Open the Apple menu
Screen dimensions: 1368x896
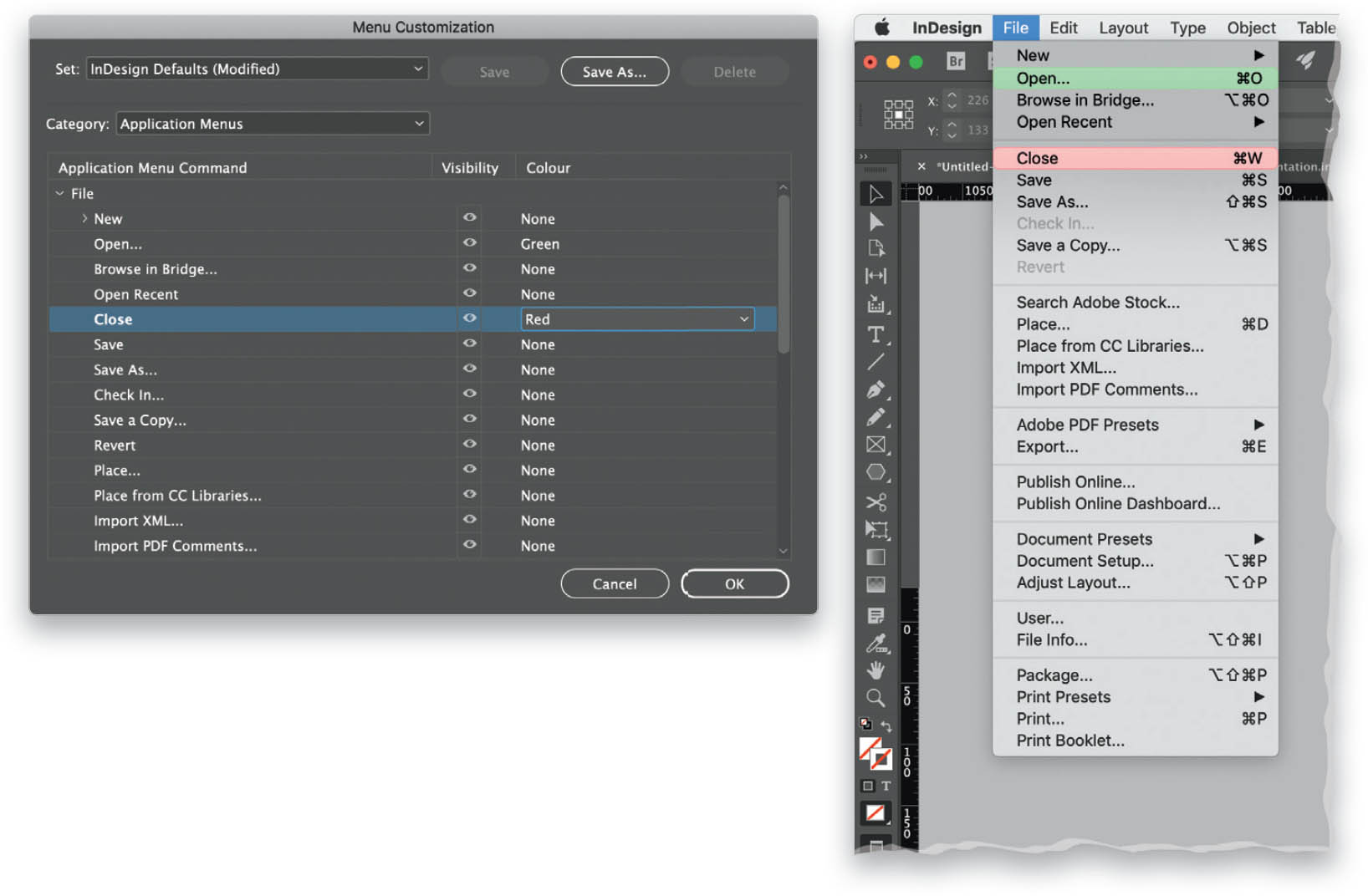(881, 28)
